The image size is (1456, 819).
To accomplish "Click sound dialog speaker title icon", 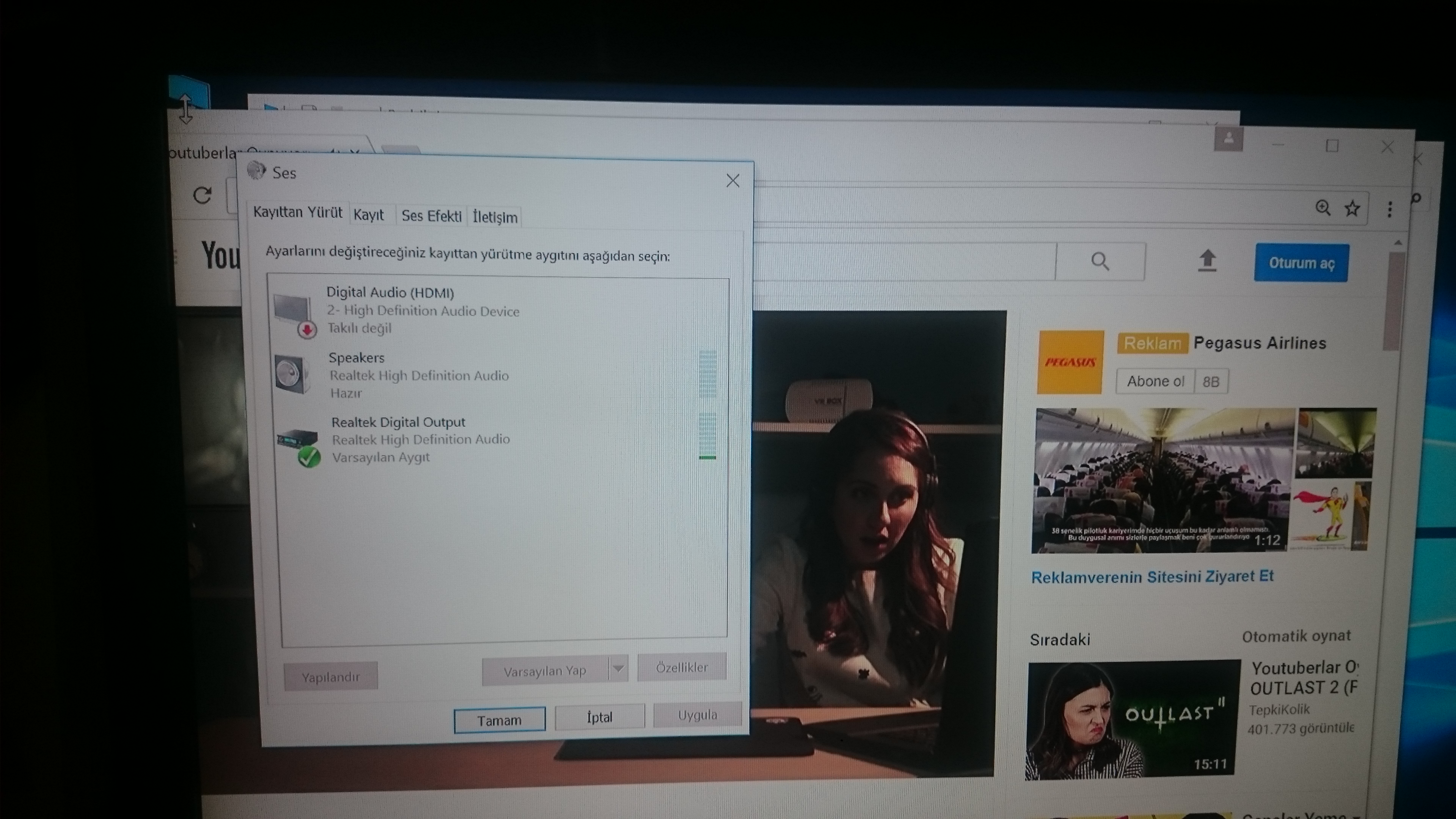I will pyautogui.click(x=257, y=170).
